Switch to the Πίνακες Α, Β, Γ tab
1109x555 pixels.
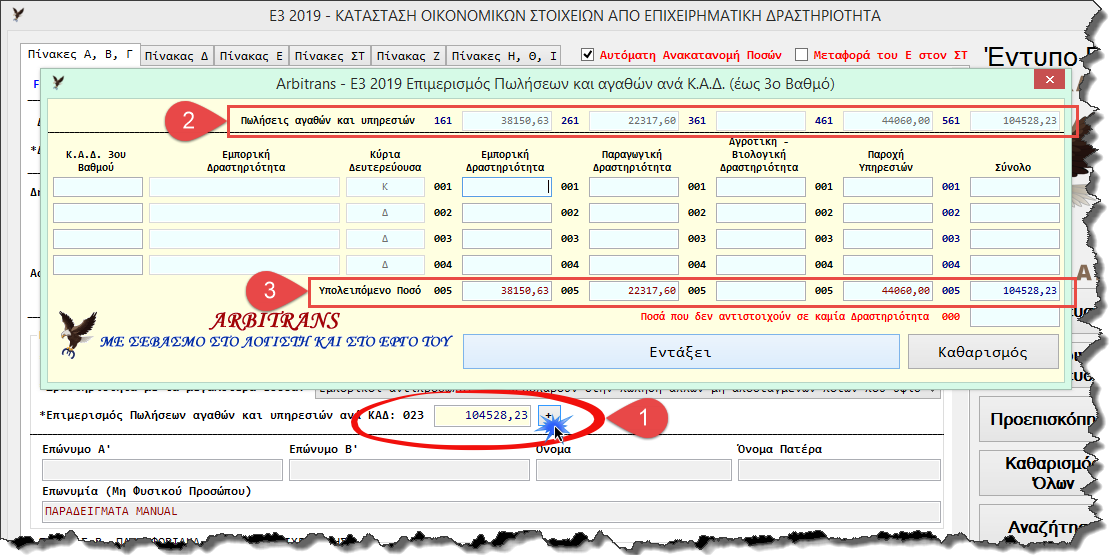click(x=79, y=54)
